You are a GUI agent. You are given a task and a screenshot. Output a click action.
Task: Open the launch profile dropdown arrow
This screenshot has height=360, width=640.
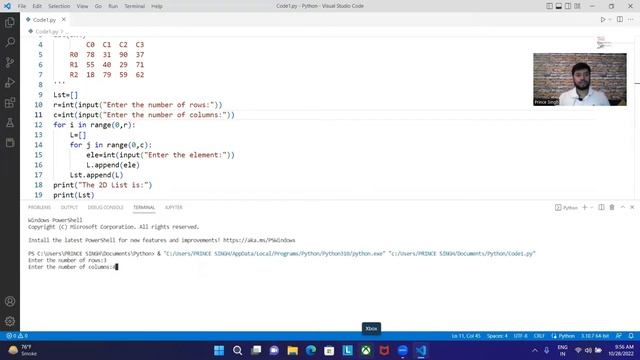point(591,207)
